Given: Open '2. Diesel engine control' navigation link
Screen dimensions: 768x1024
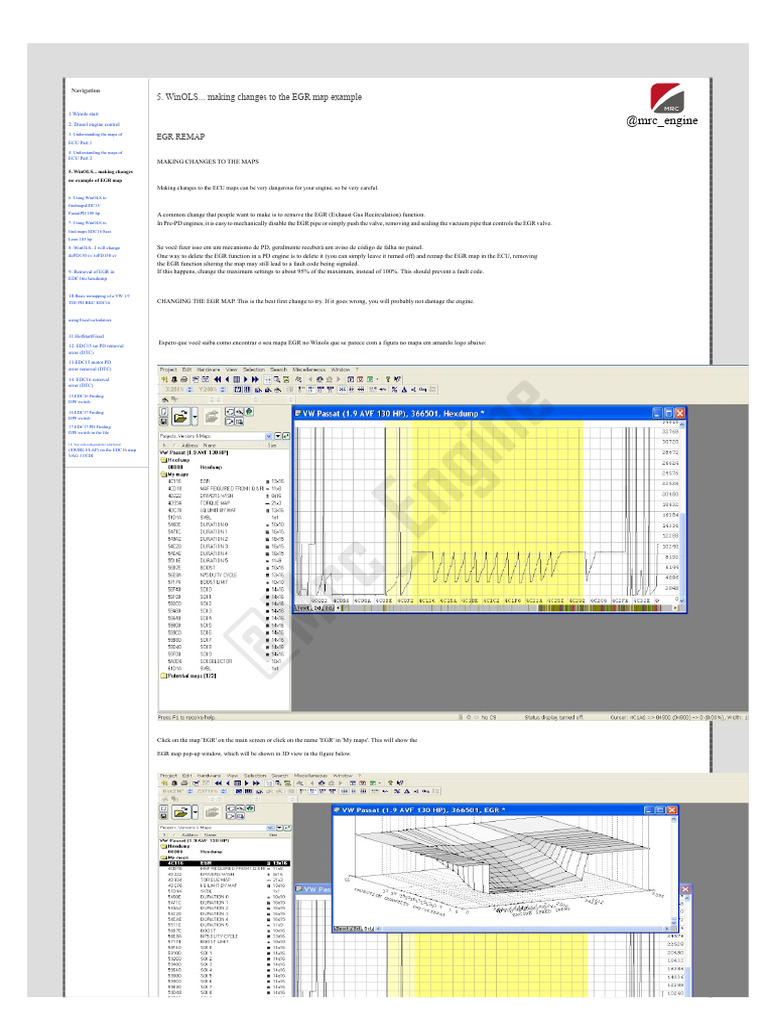Looking at the screenshot, I should [94, 124].
